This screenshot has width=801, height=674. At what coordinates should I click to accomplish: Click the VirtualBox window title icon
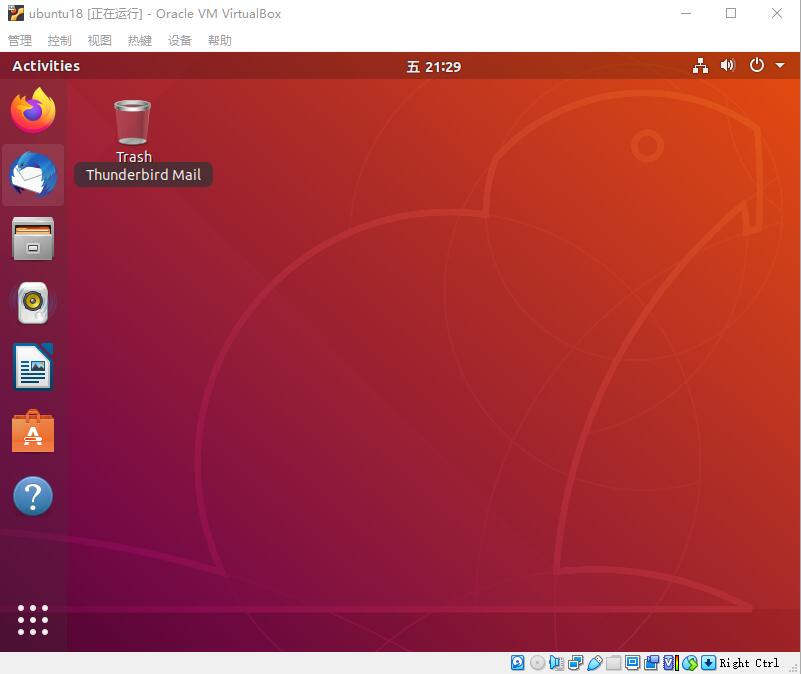pos(16,13)
